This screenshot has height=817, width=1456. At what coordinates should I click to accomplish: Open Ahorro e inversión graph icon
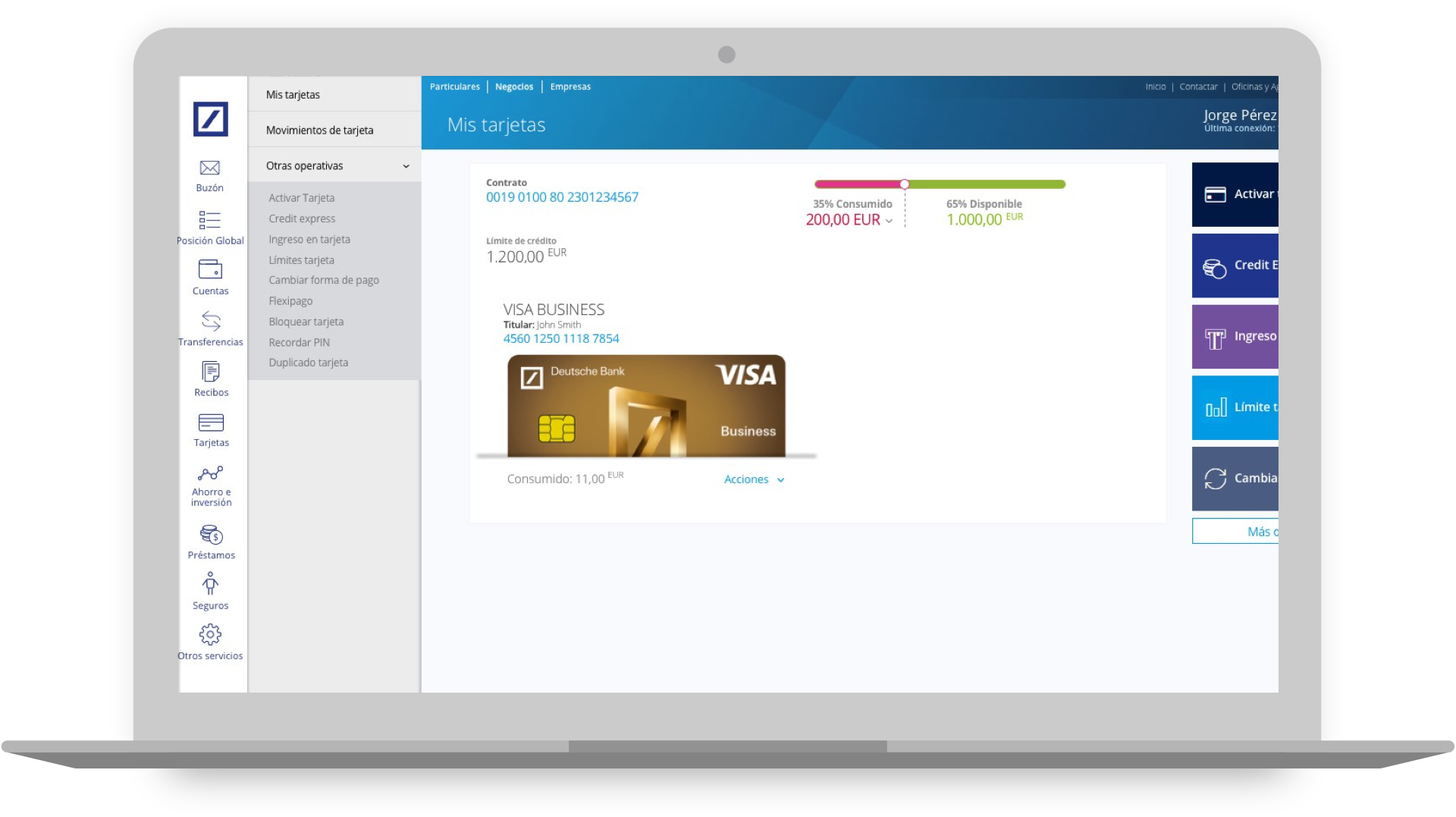pyautogui.click(x=210, y=474)
